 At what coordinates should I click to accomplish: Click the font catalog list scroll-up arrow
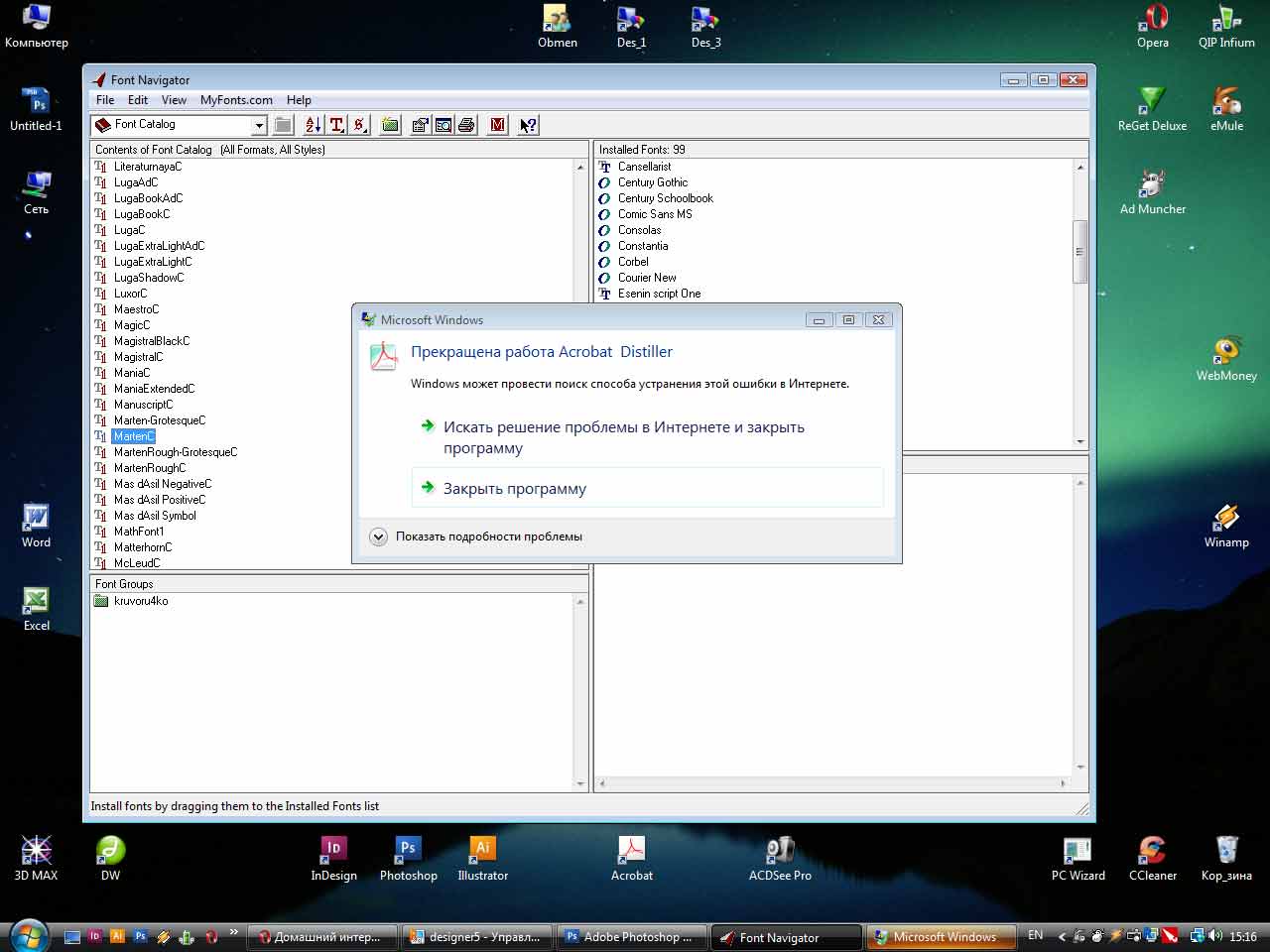pyautogui.click(x=580, y=167)
